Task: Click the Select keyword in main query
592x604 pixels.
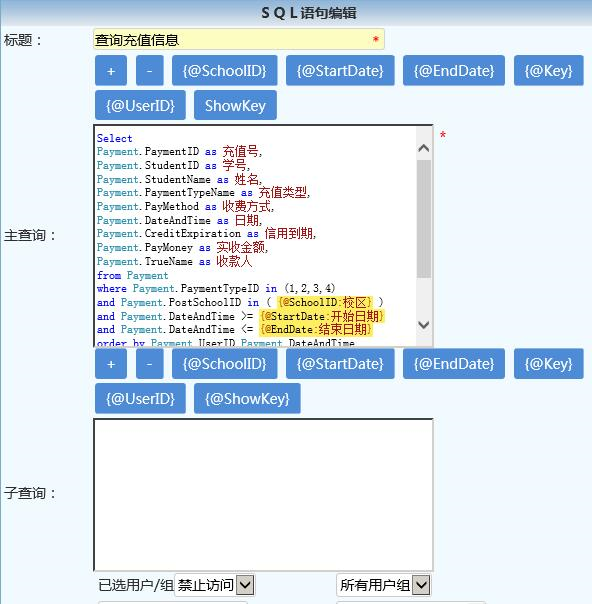Action: (114, 138)
